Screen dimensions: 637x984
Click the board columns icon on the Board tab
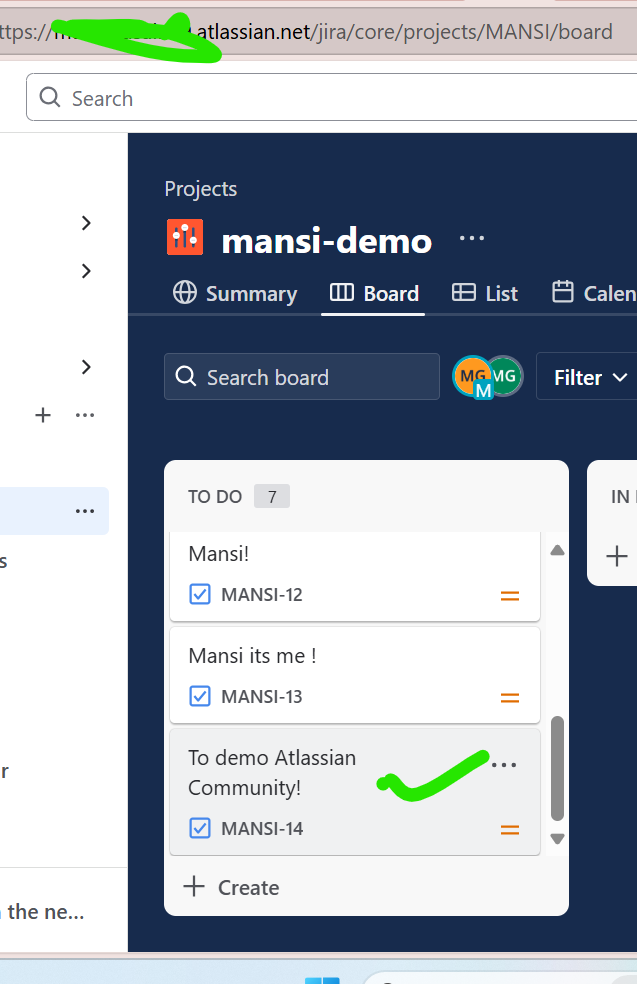click(341, 292)
